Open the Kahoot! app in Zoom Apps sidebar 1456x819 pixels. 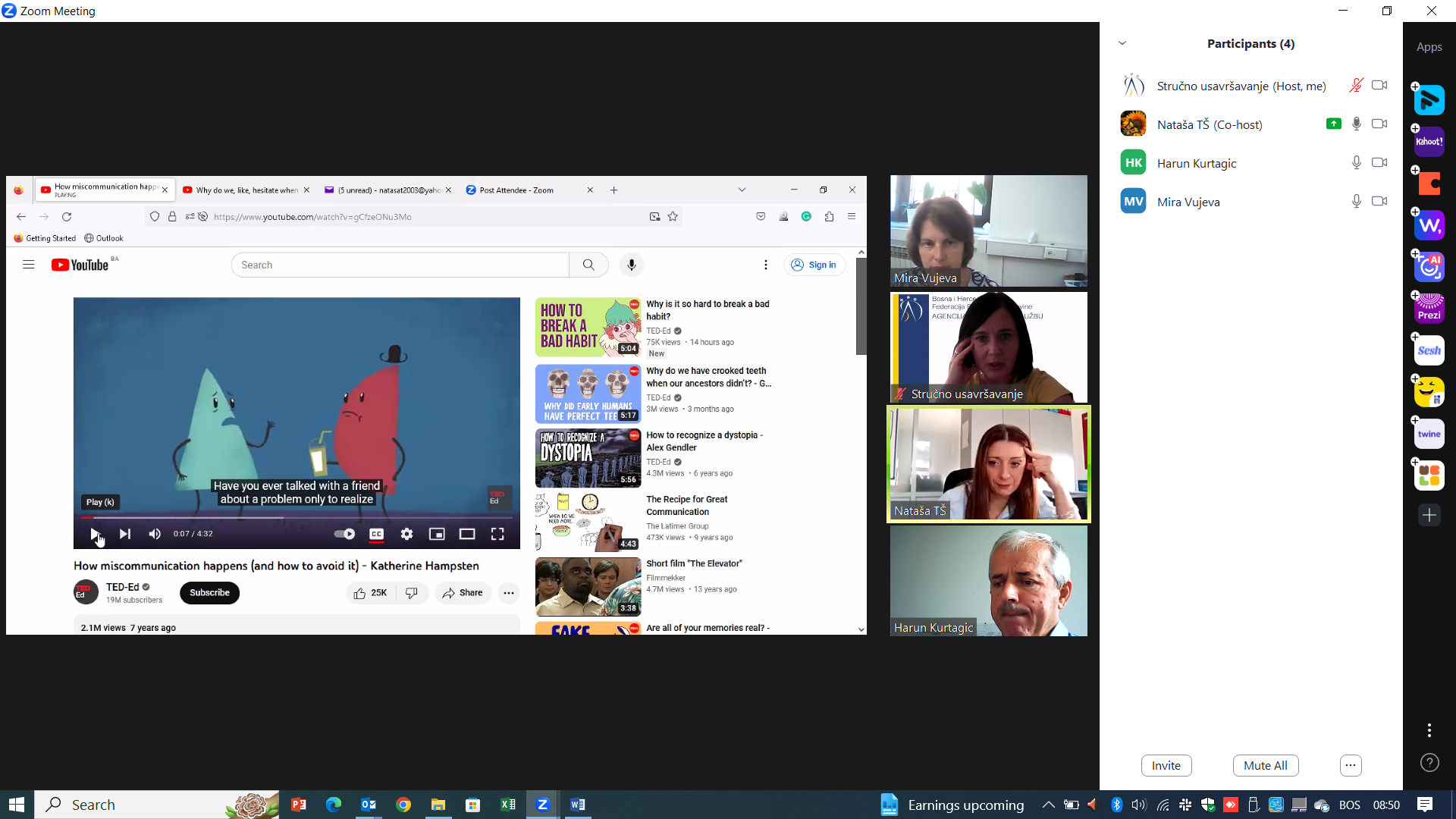[1429, 142]
